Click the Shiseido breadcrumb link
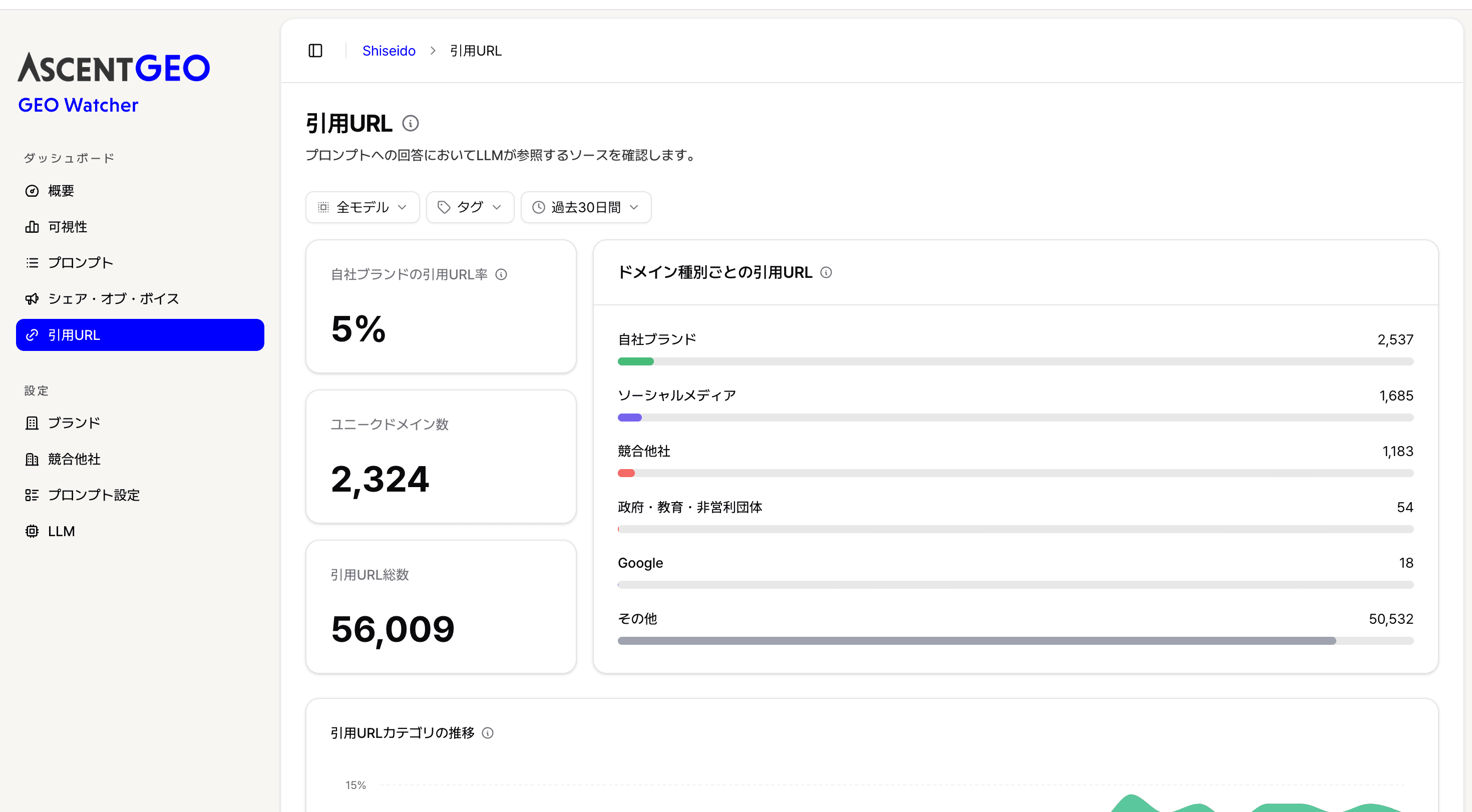Image resolution: width=1472 pixels, height=812 pixels. pos(389,51)
